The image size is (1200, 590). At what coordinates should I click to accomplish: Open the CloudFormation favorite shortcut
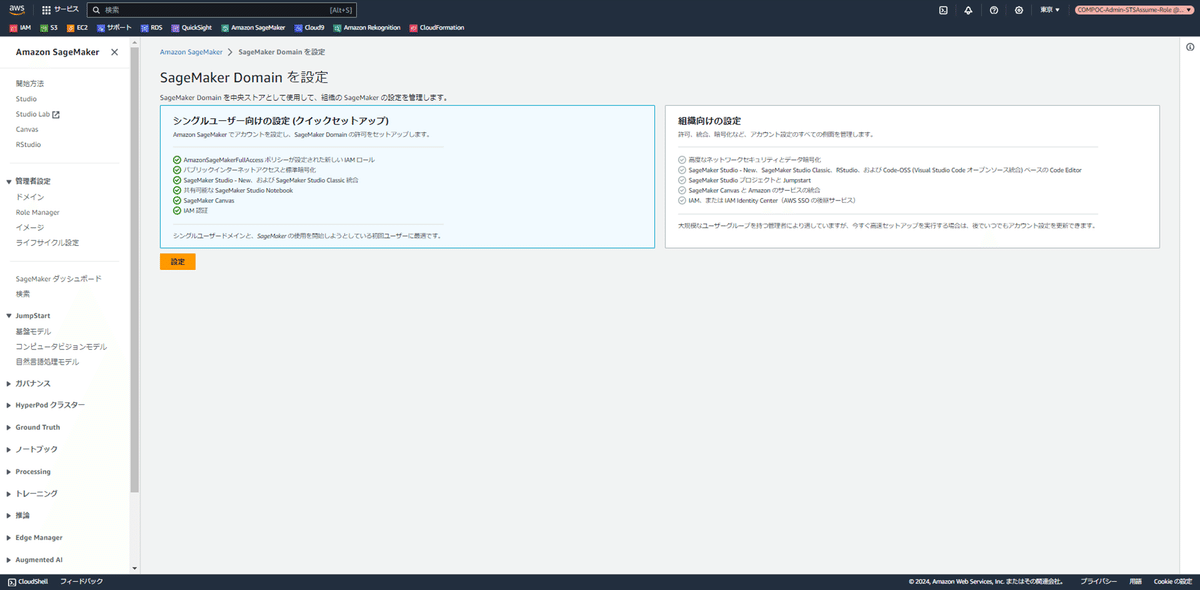(x=436, y=28)
